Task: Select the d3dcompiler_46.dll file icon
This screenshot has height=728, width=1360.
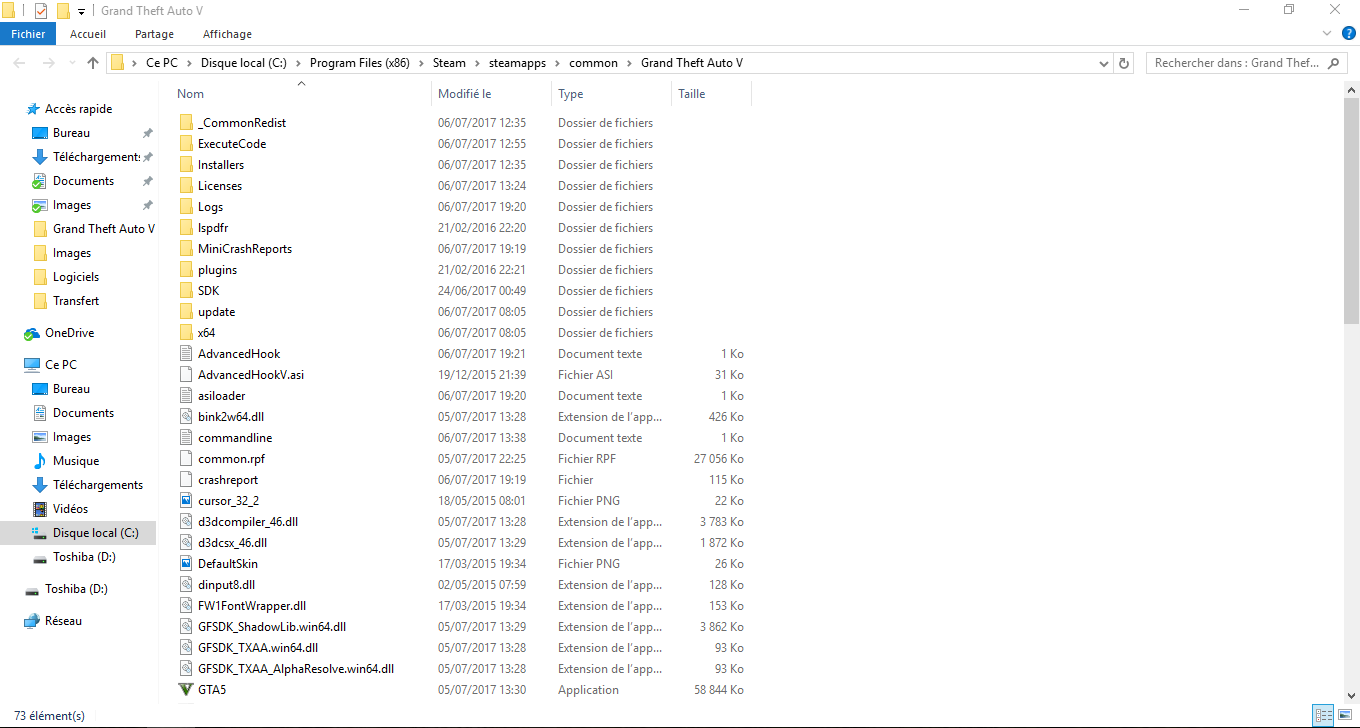Action: coord(185,522)
